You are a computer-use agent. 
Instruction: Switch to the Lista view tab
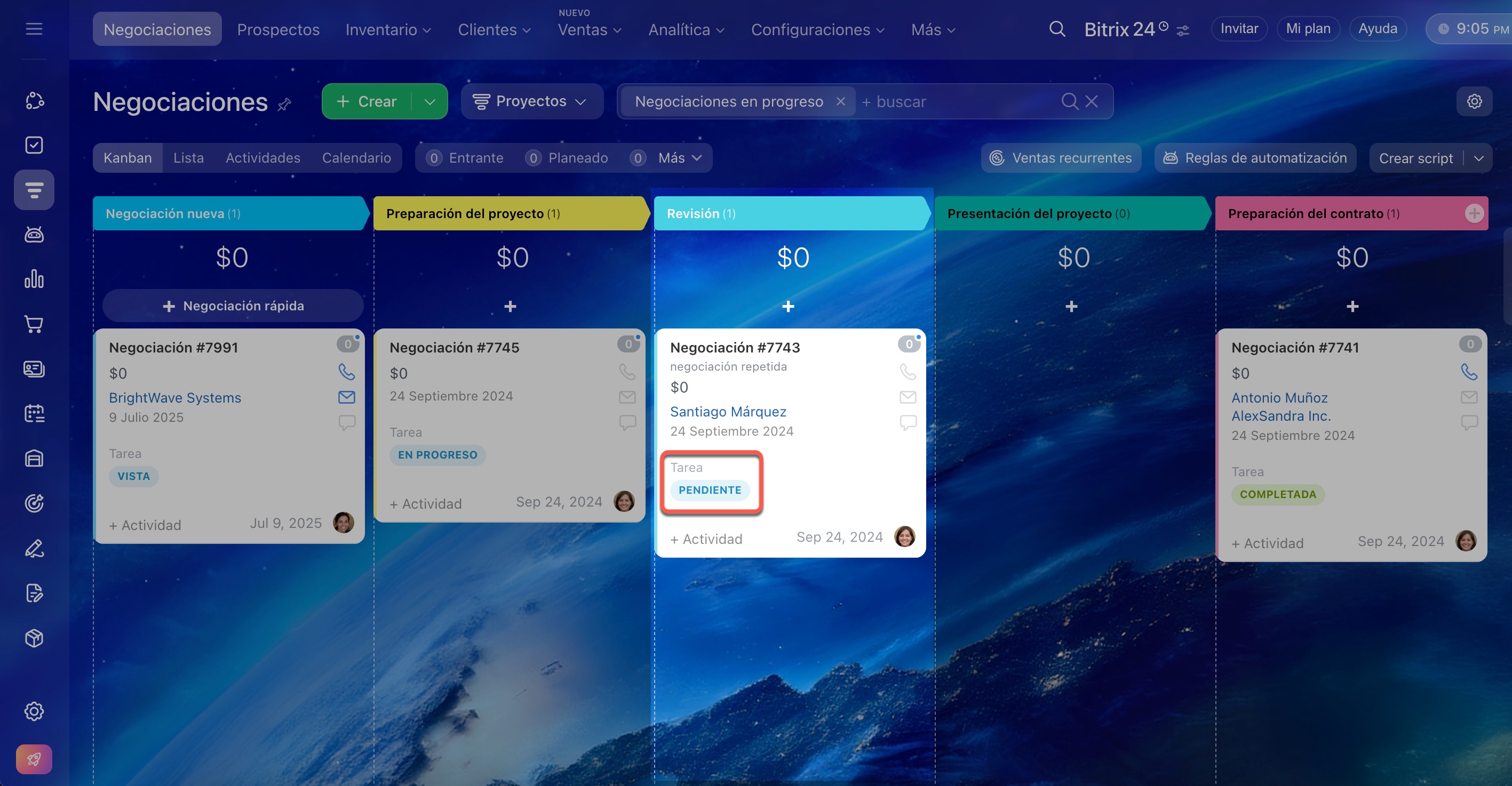coord(188,158)
